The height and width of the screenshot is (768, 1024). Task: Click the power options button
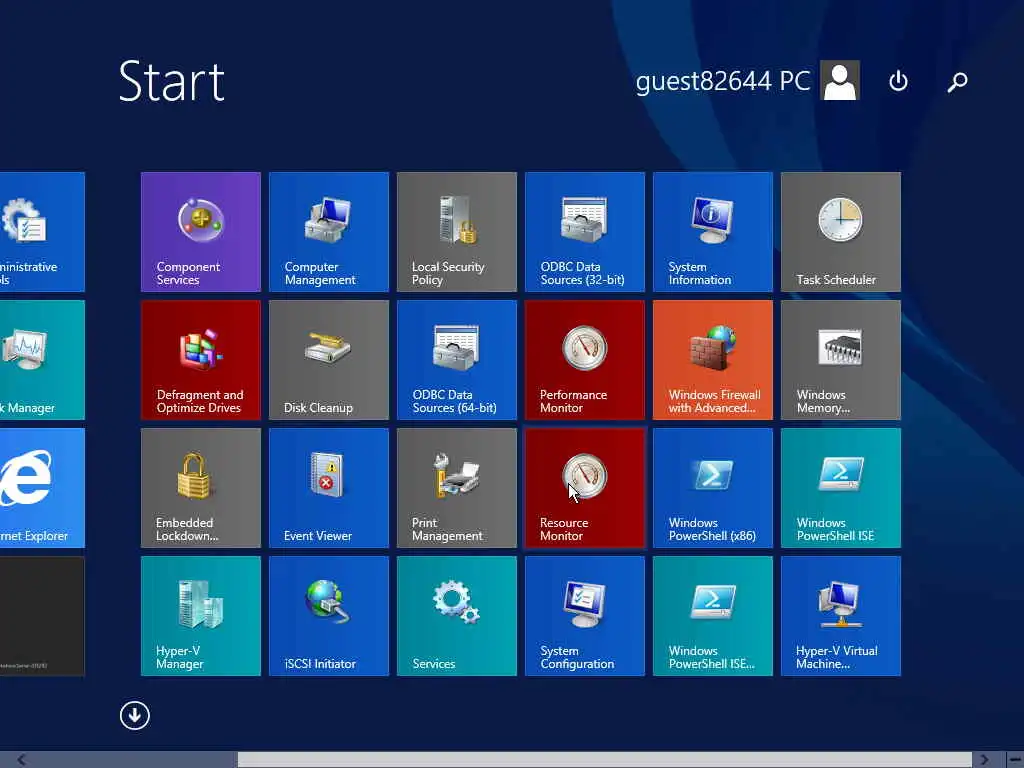pyautogui.click(x=898, y=81)
